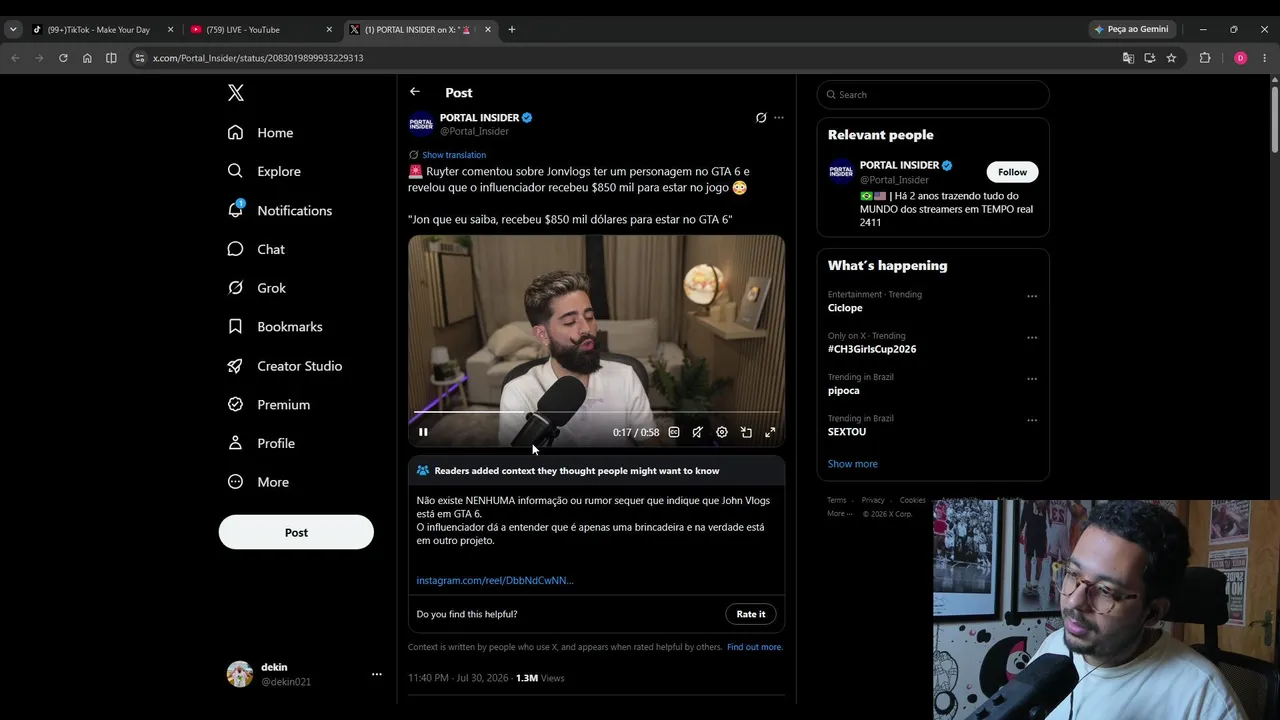Open options for SEXTOU trend
The image size is (1280, 720).
(x=1032, y=420)
